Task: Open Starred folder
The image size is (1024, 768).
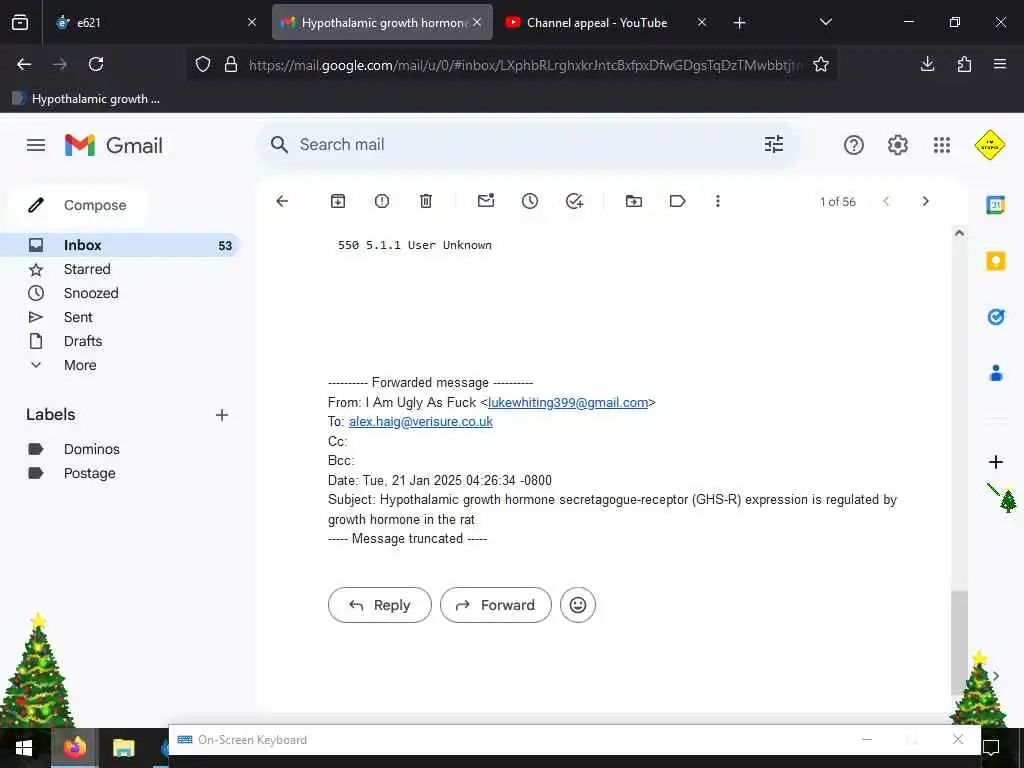Action: pyautogui.click(x=87, y=270)
